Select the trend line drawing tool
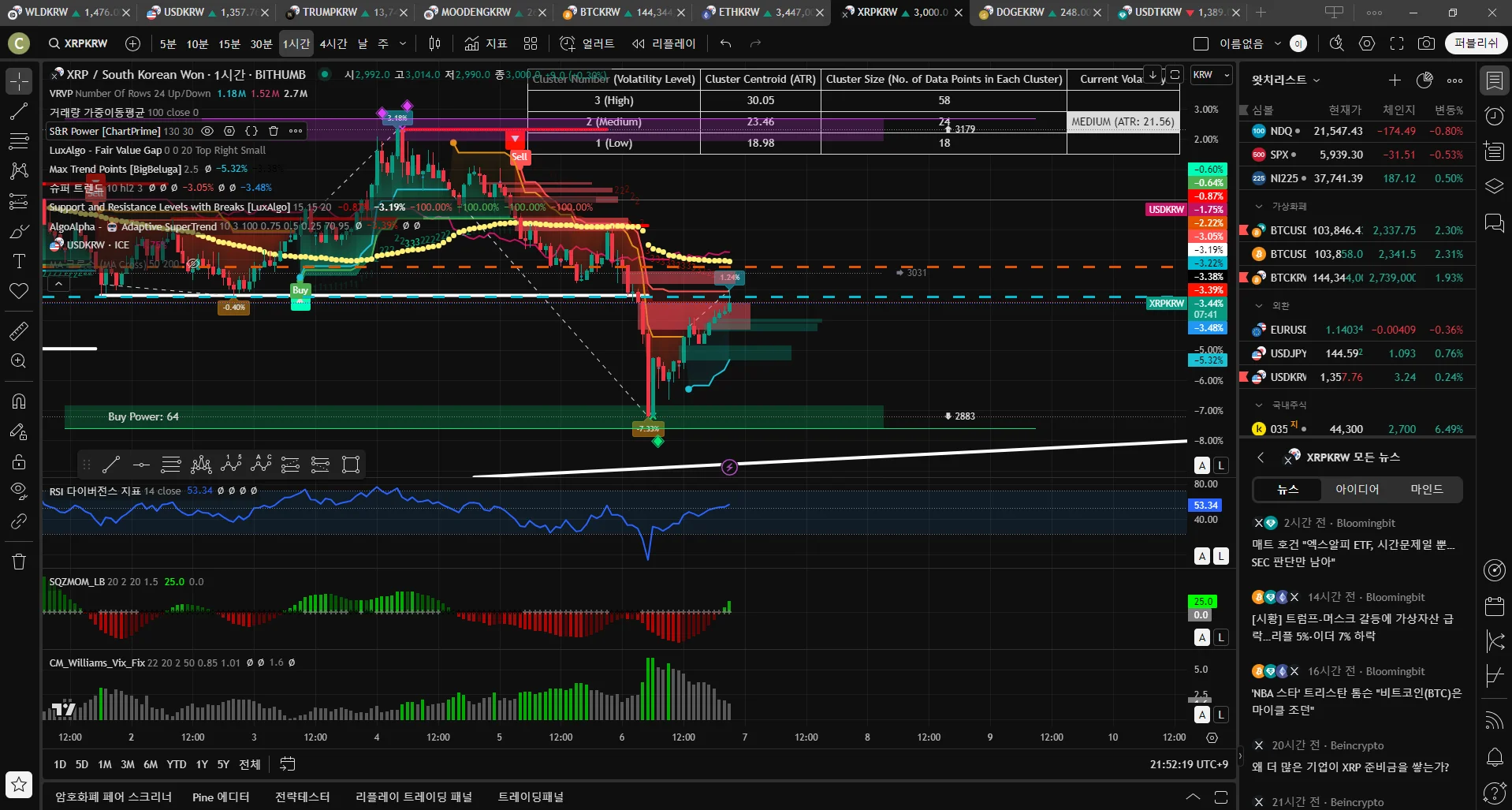The height and width of the screenshot is (810, 1512). [x=19, y=111]
